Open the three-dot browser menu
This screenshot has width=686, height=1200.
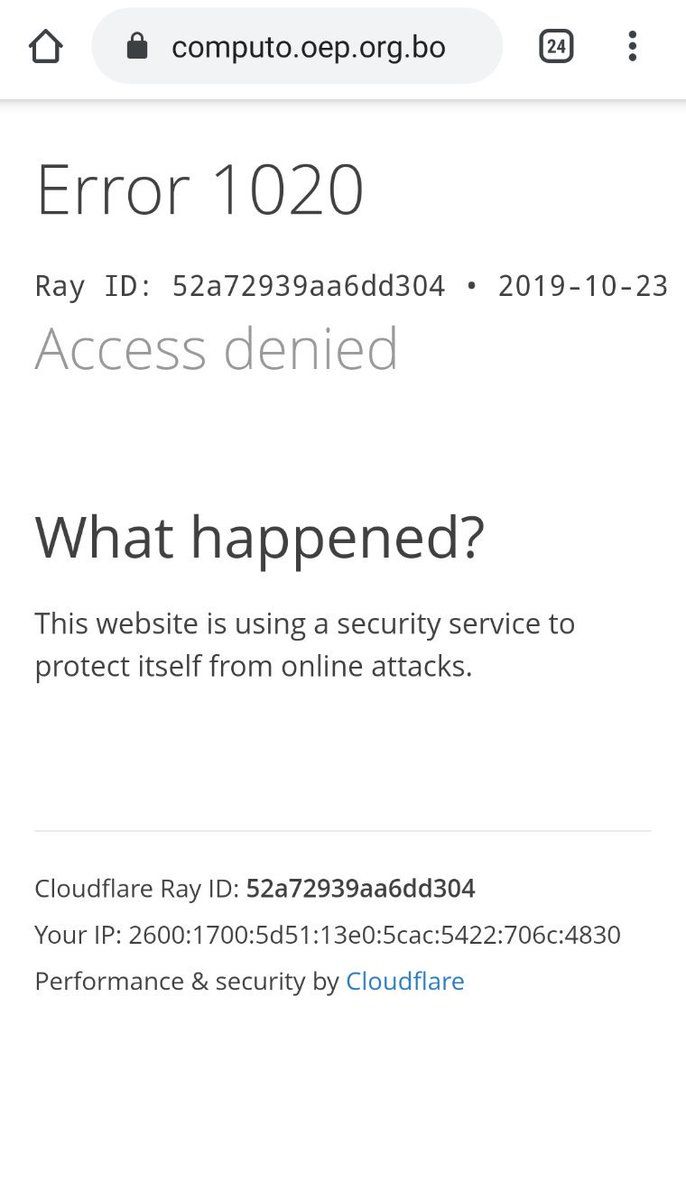pyautogui.click(x=632, y=46)
